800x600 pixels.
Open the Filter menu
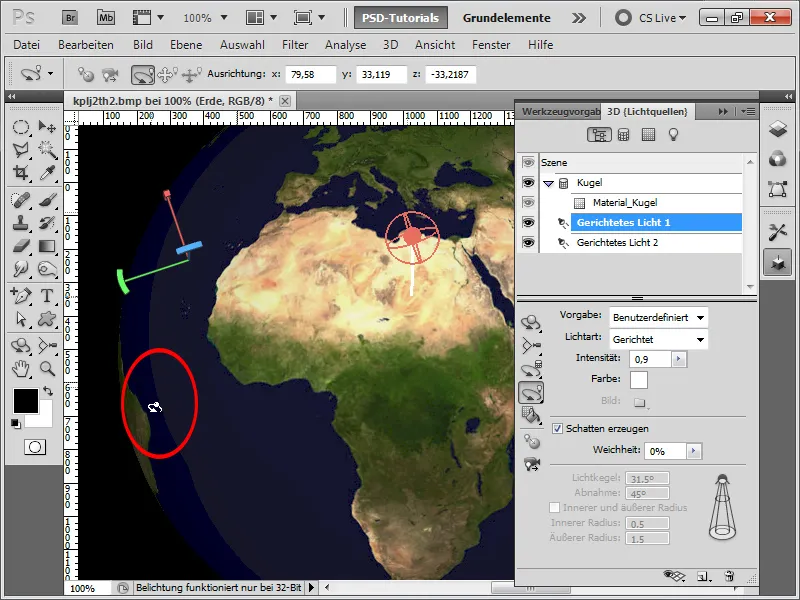click(x=295, y=45)
